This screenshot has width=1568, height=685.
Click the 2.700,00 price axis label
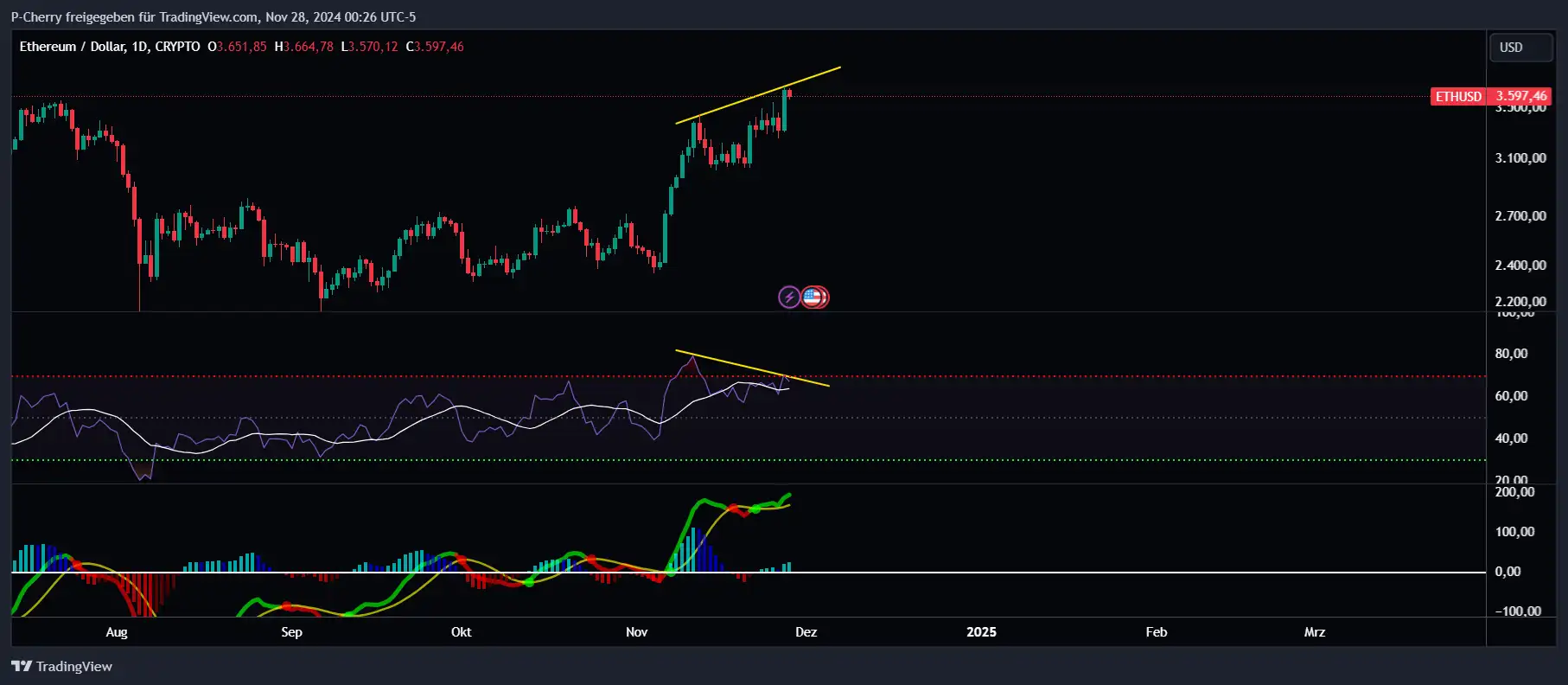click(x=1520, y=216)
